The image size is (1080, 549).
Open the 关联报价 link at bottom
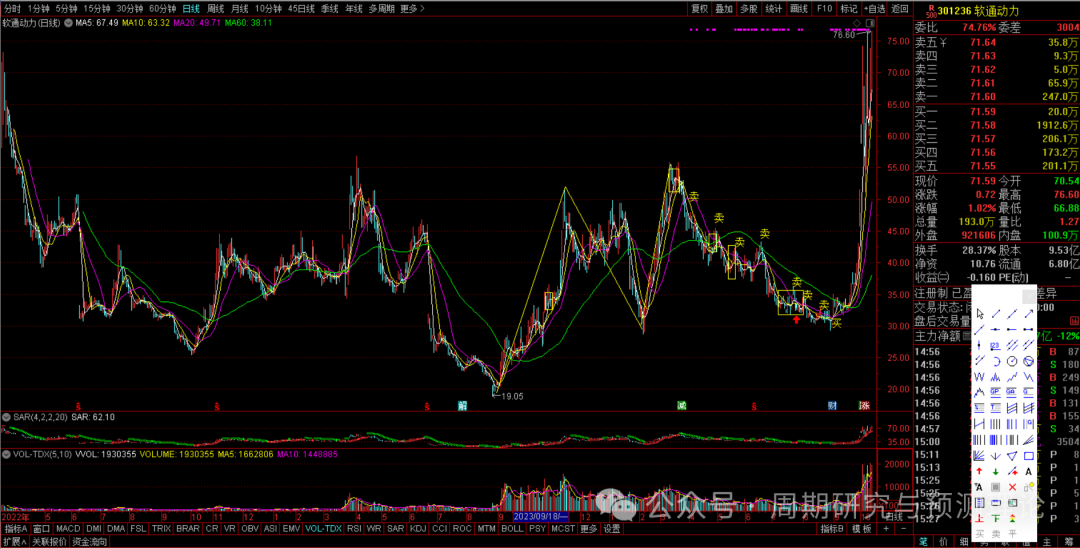pos(49,542)
